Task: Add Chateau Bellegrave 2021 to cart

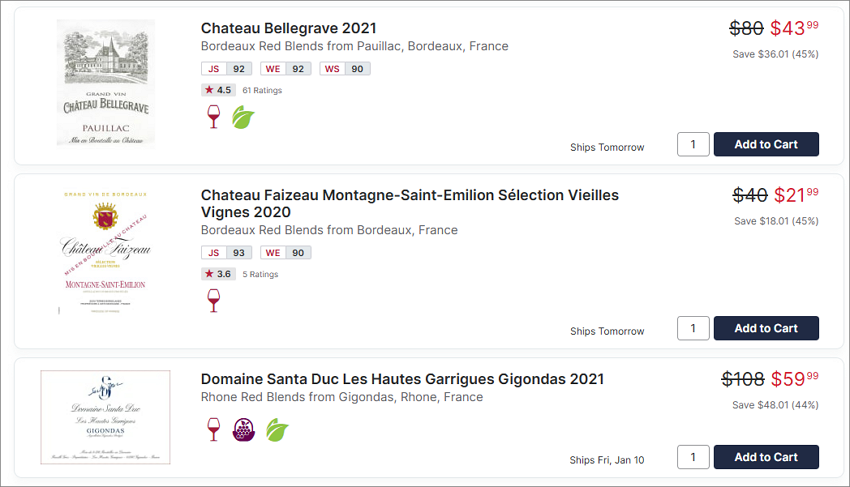Action: [766, 144]
